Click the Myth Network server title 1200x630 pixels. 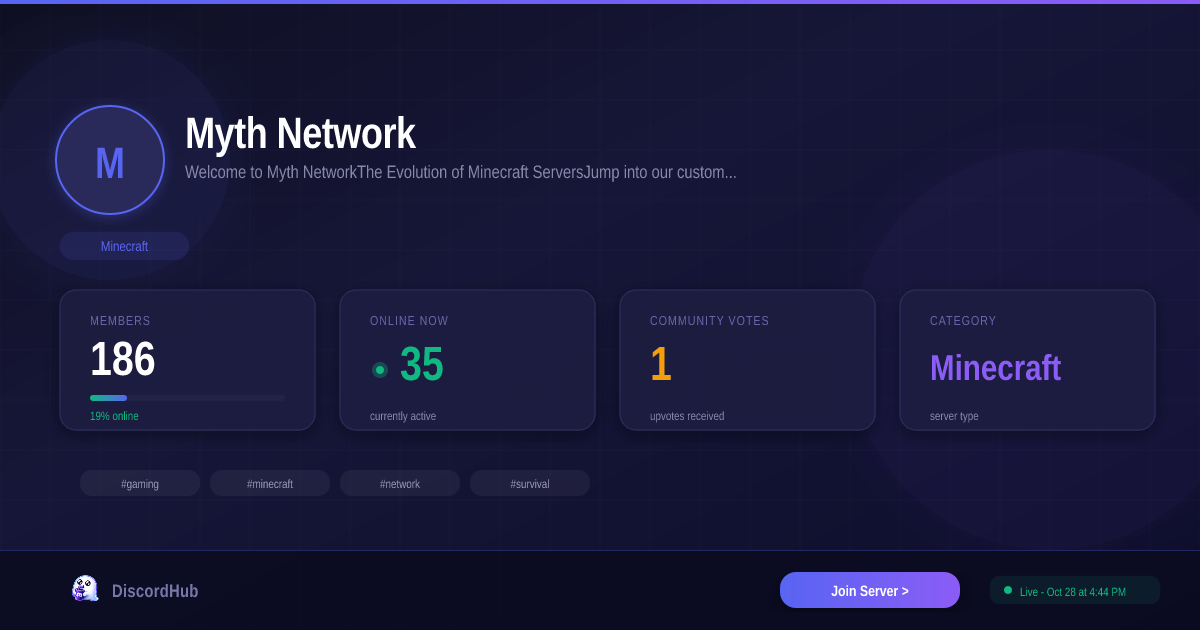[300, 134]
